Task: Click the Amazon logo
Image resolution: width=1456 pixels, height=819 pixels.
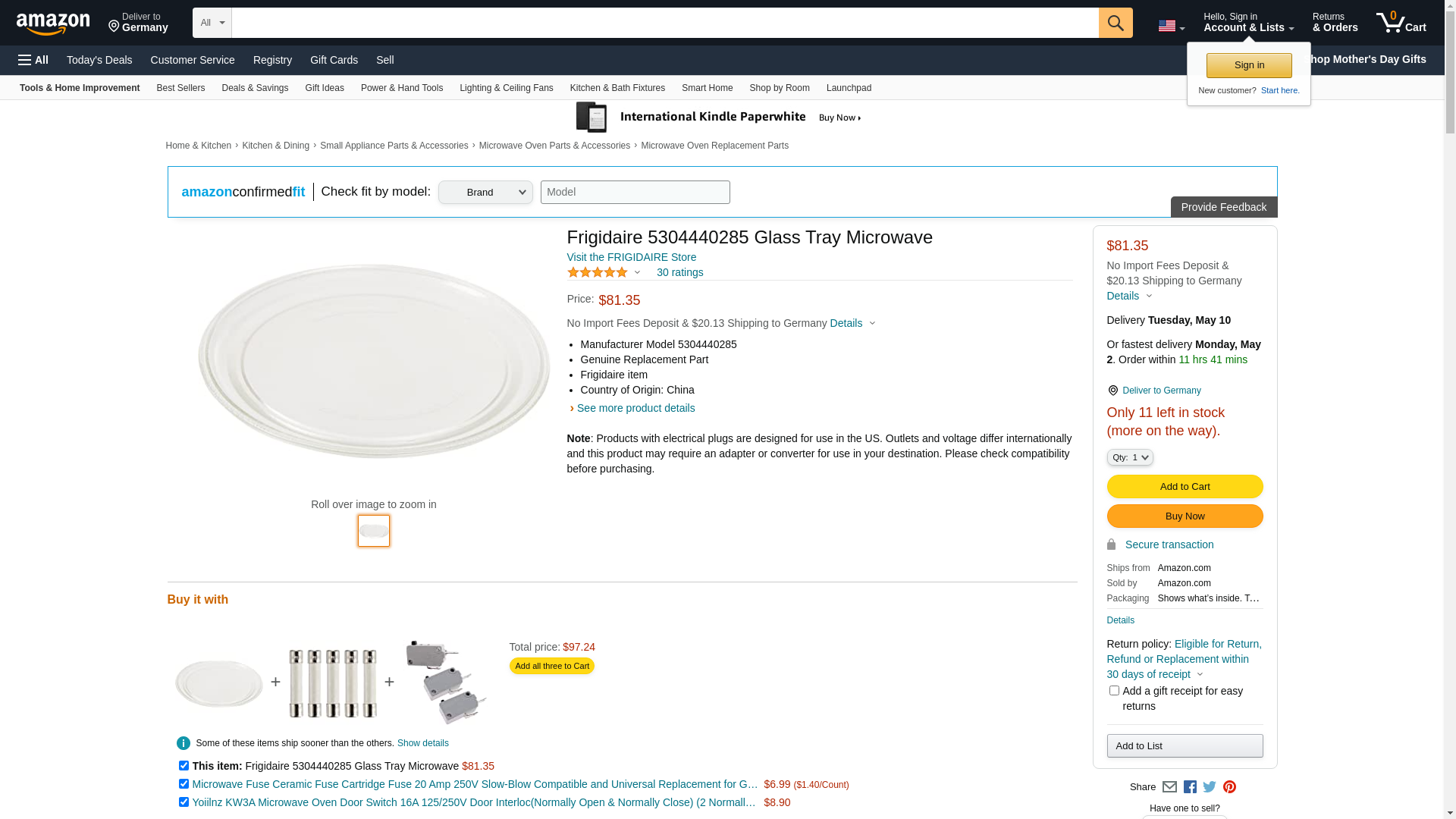Action: [x=53, y=24]
